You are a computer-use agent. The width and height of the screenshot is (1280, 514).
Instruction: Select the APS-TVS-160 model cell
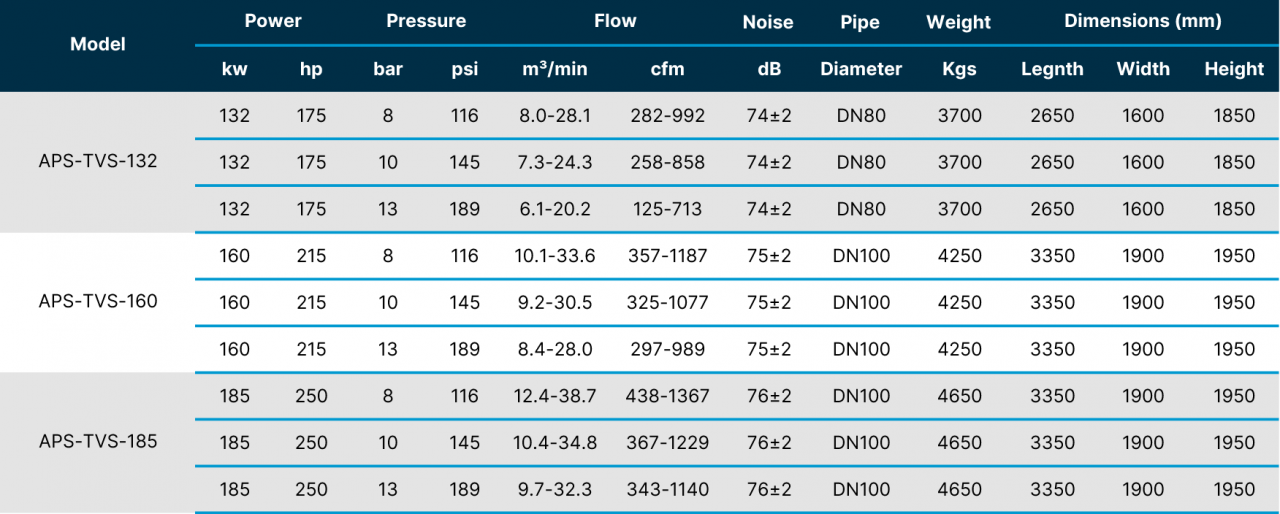click(98, 301)
